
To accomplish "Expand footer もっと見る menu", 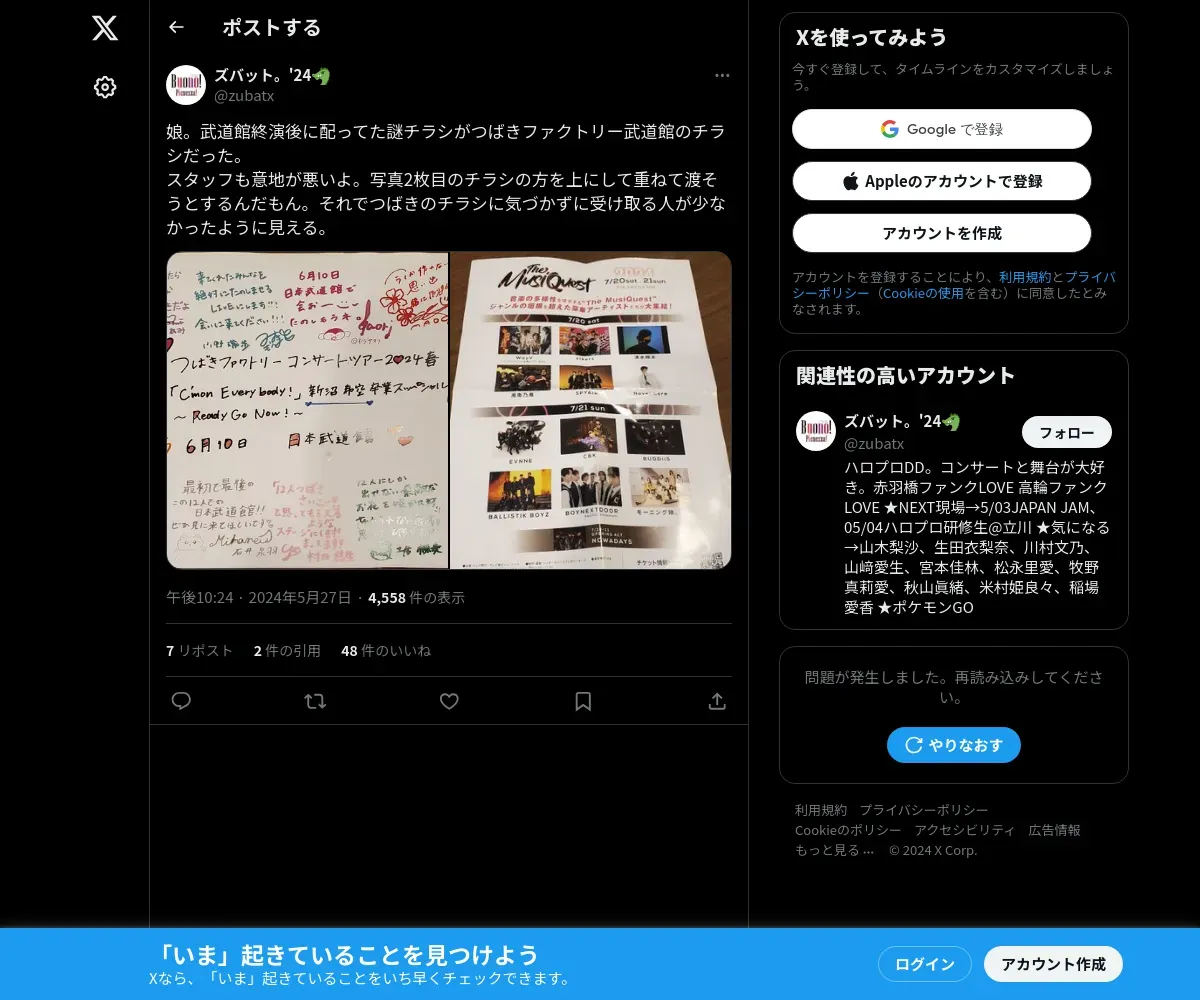I will 835,850.
